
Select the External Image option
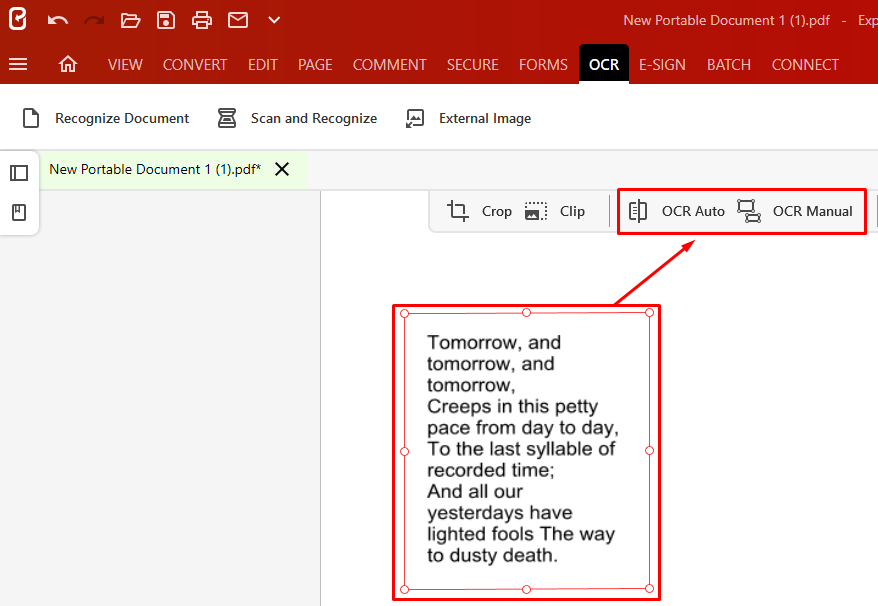click(x=468, y=118)
